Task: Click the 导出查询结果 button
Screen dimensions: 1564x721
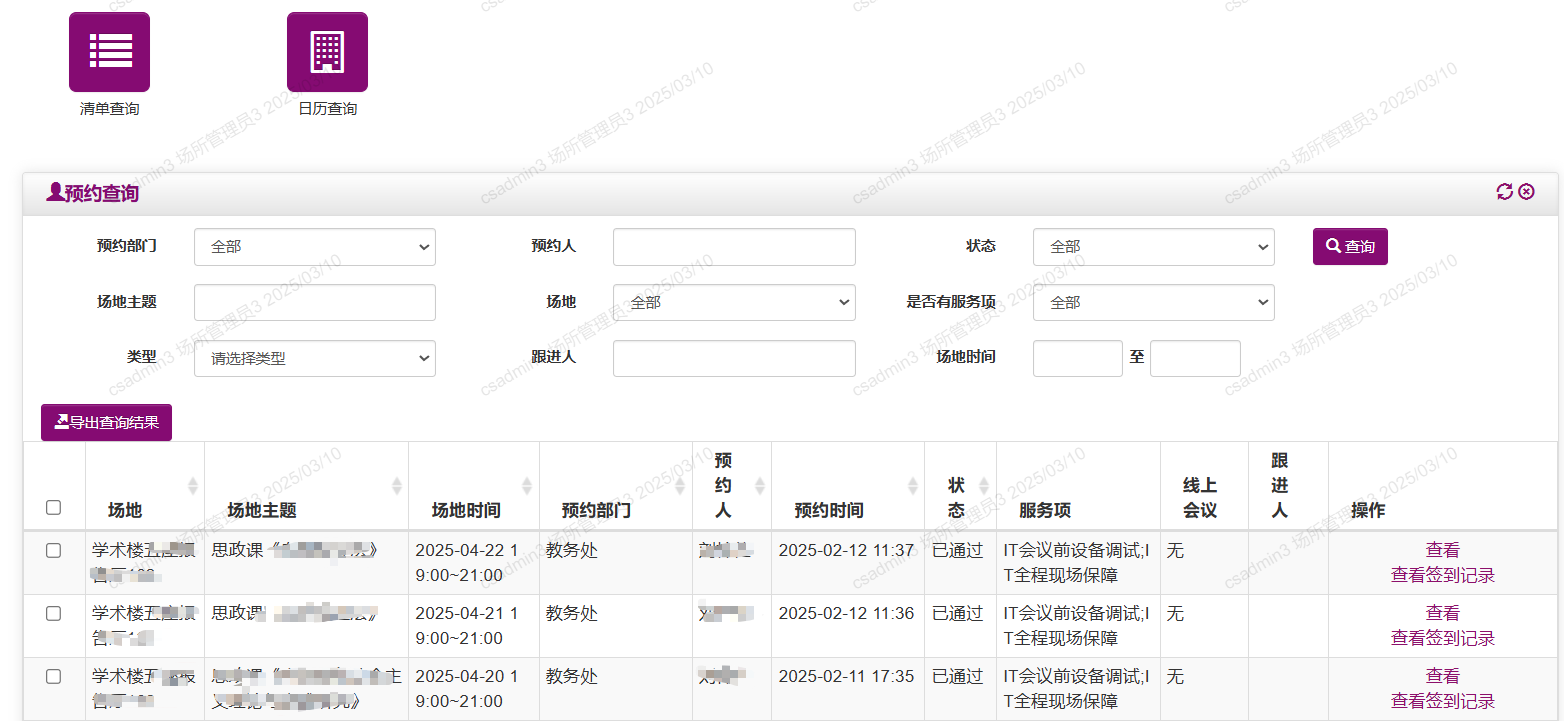Action: [x=106, y=421]
